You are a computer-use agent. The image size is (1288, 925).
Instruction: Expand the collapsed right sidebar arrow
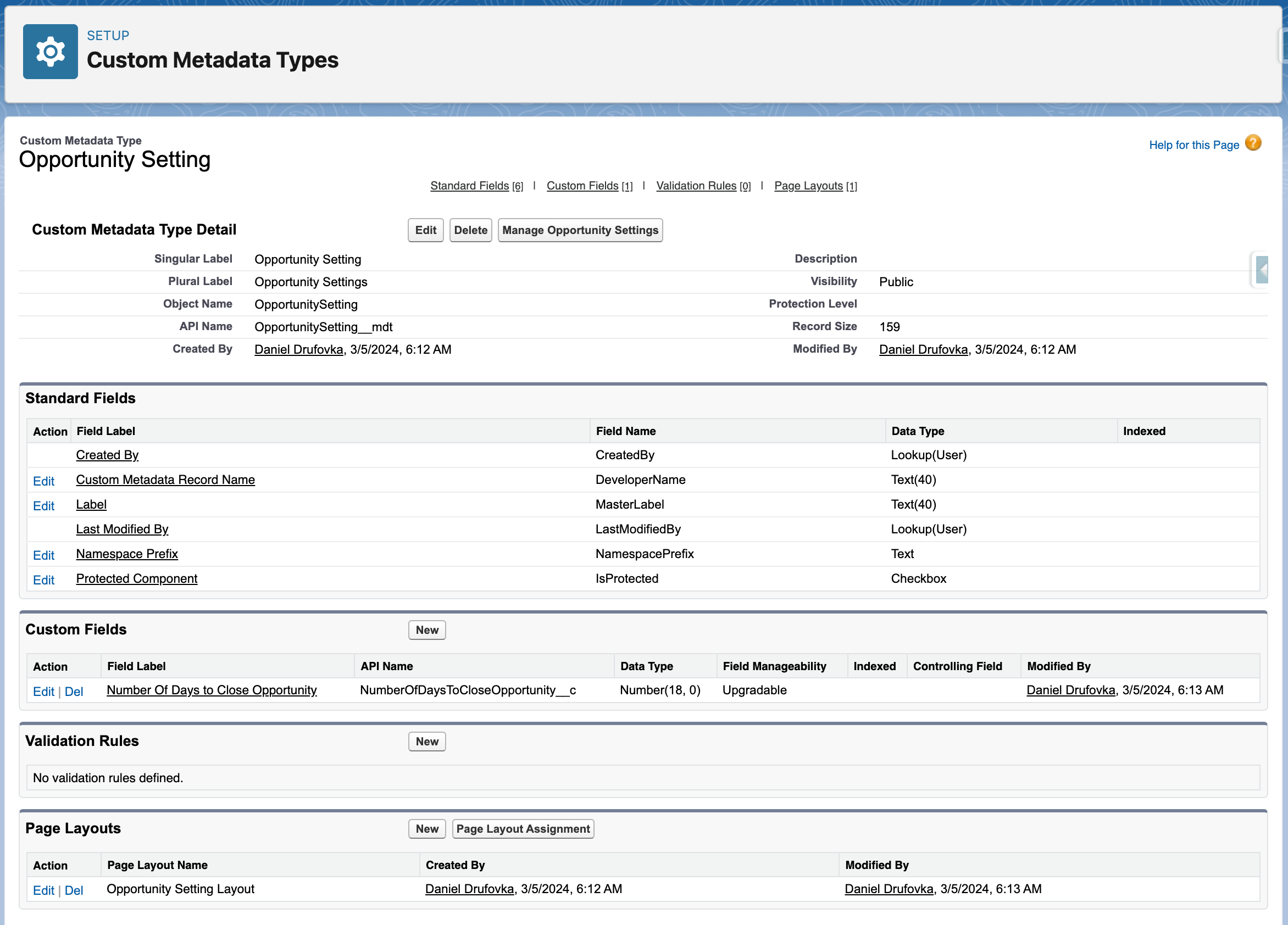point(1262,270)
